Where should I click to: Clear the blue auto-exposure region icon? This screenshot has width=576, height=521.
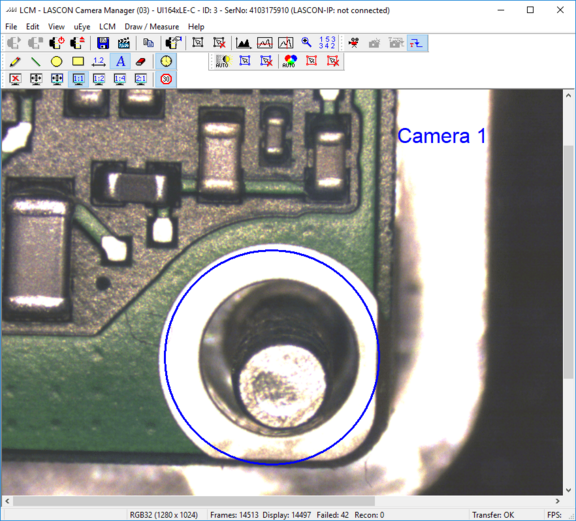point(266,61)
